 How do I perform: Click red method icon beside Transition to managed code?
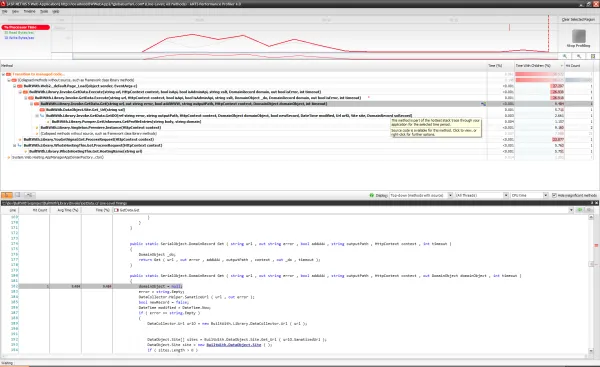coord(8,74)
